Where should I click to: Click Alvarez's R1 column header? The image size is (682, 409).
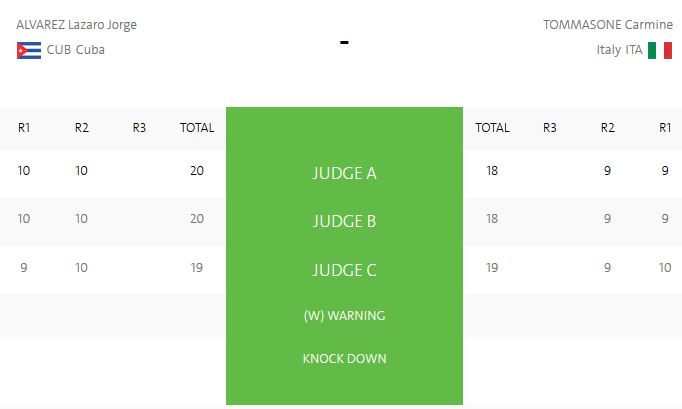click(24, 128)
